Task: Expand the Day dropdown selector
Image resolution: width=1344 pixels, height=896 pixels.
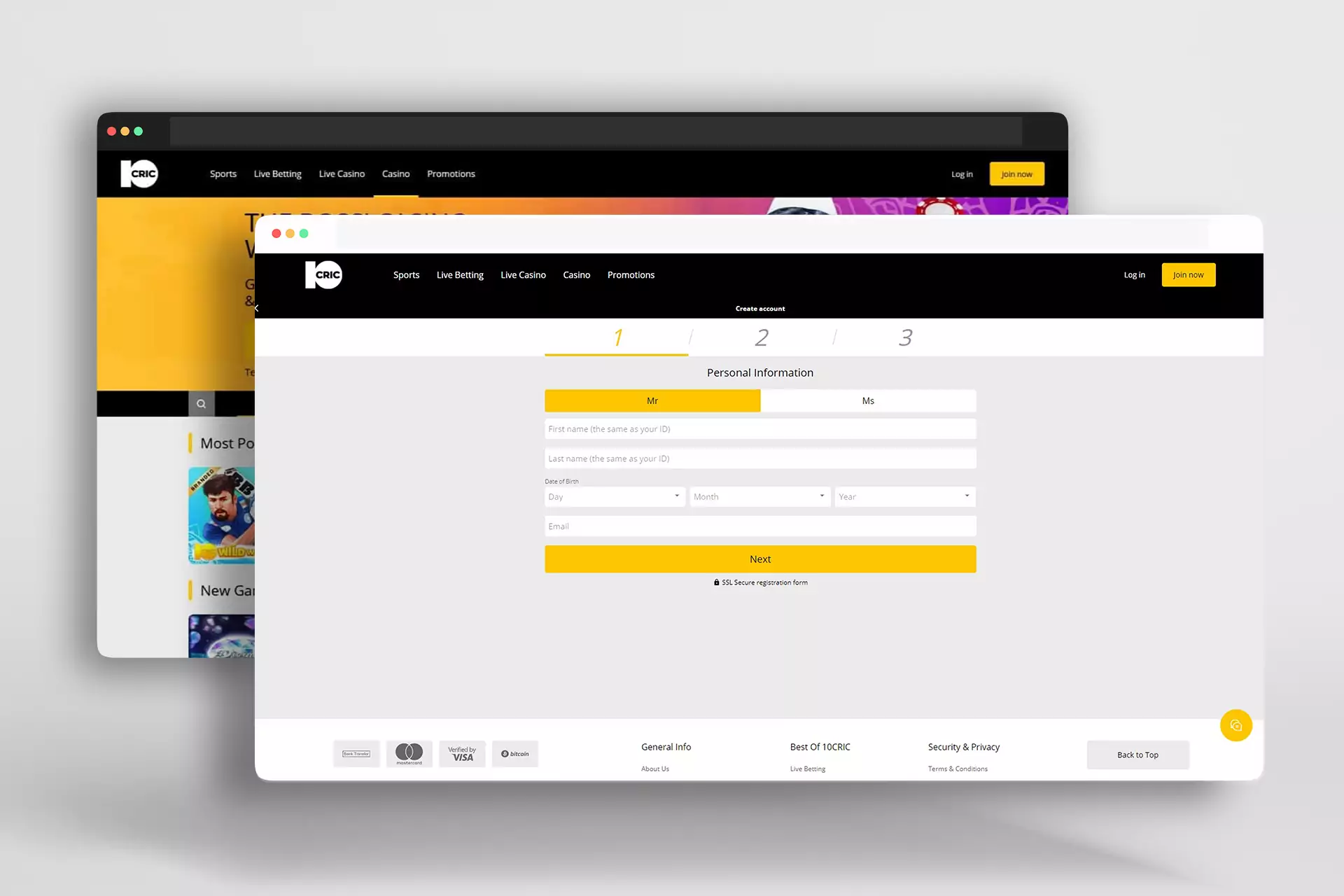Action: [613, 496]
